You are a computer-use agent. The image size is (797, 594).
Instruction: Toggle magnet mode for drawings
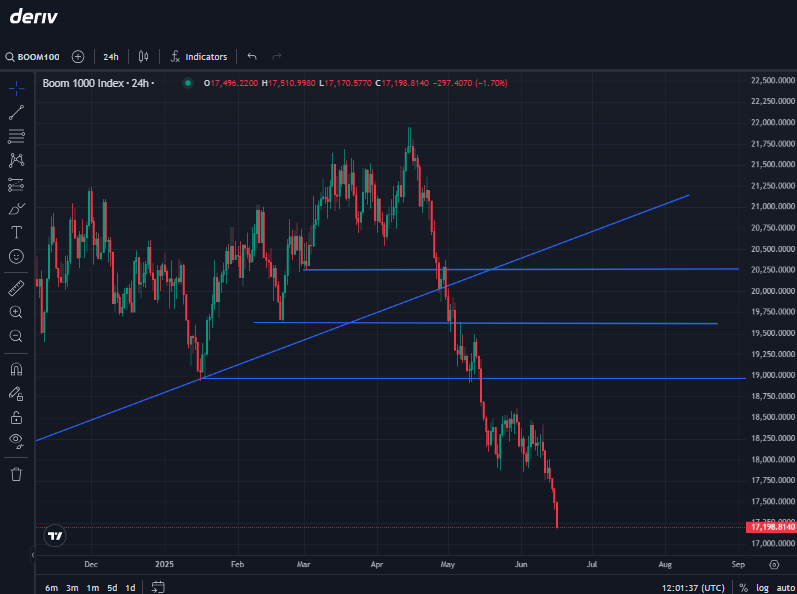(x=16, y=369)
